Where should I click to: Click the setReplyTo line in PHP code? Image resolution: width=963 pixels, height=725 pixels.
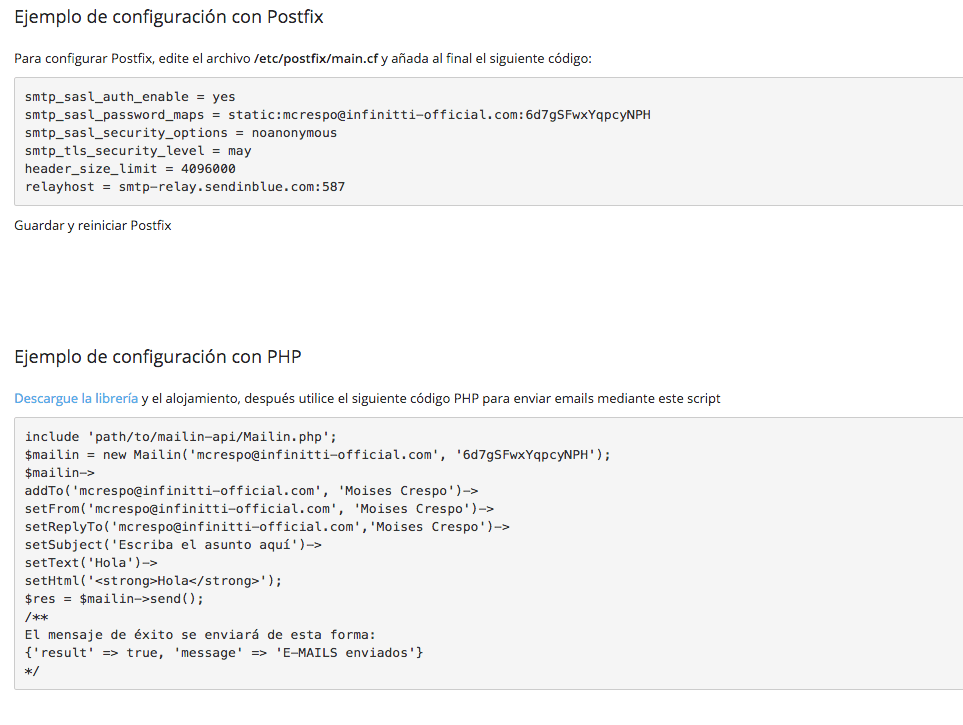click(x=267, y=527)
